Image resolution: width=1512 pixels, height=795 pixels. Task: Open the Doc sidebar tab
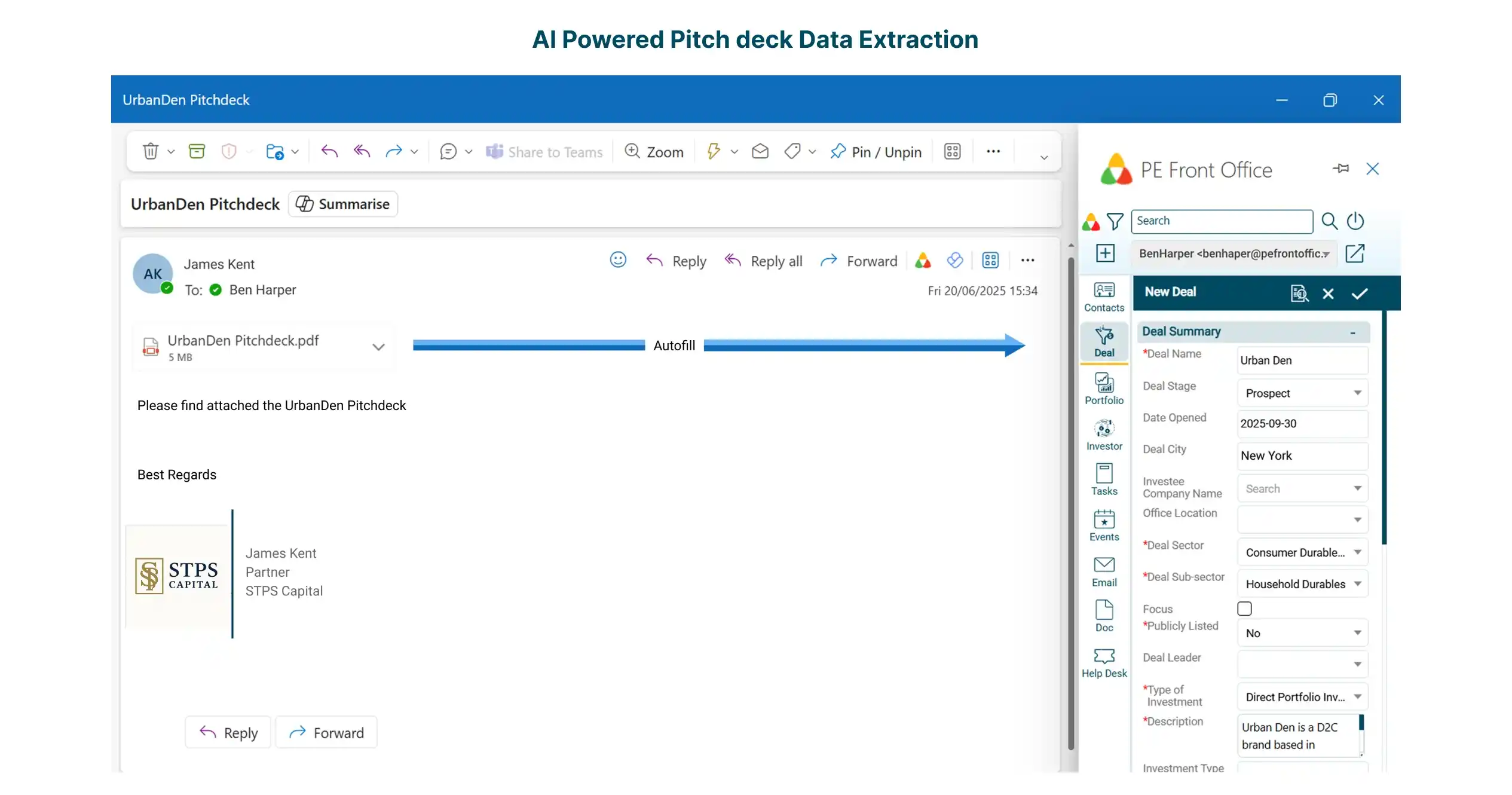[1104, 616]
